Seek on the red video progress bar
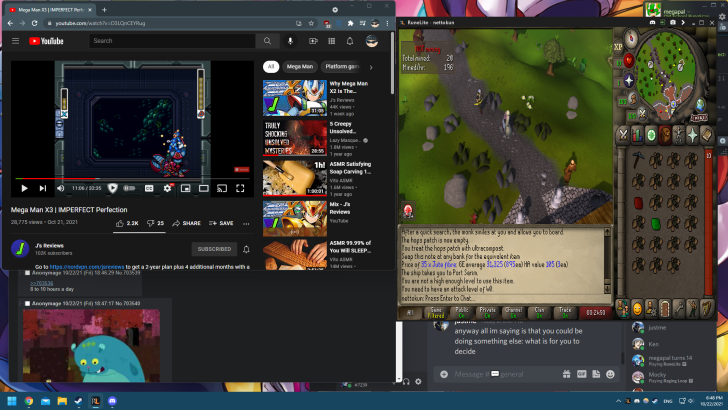728x410 pixels. (132, 178)
